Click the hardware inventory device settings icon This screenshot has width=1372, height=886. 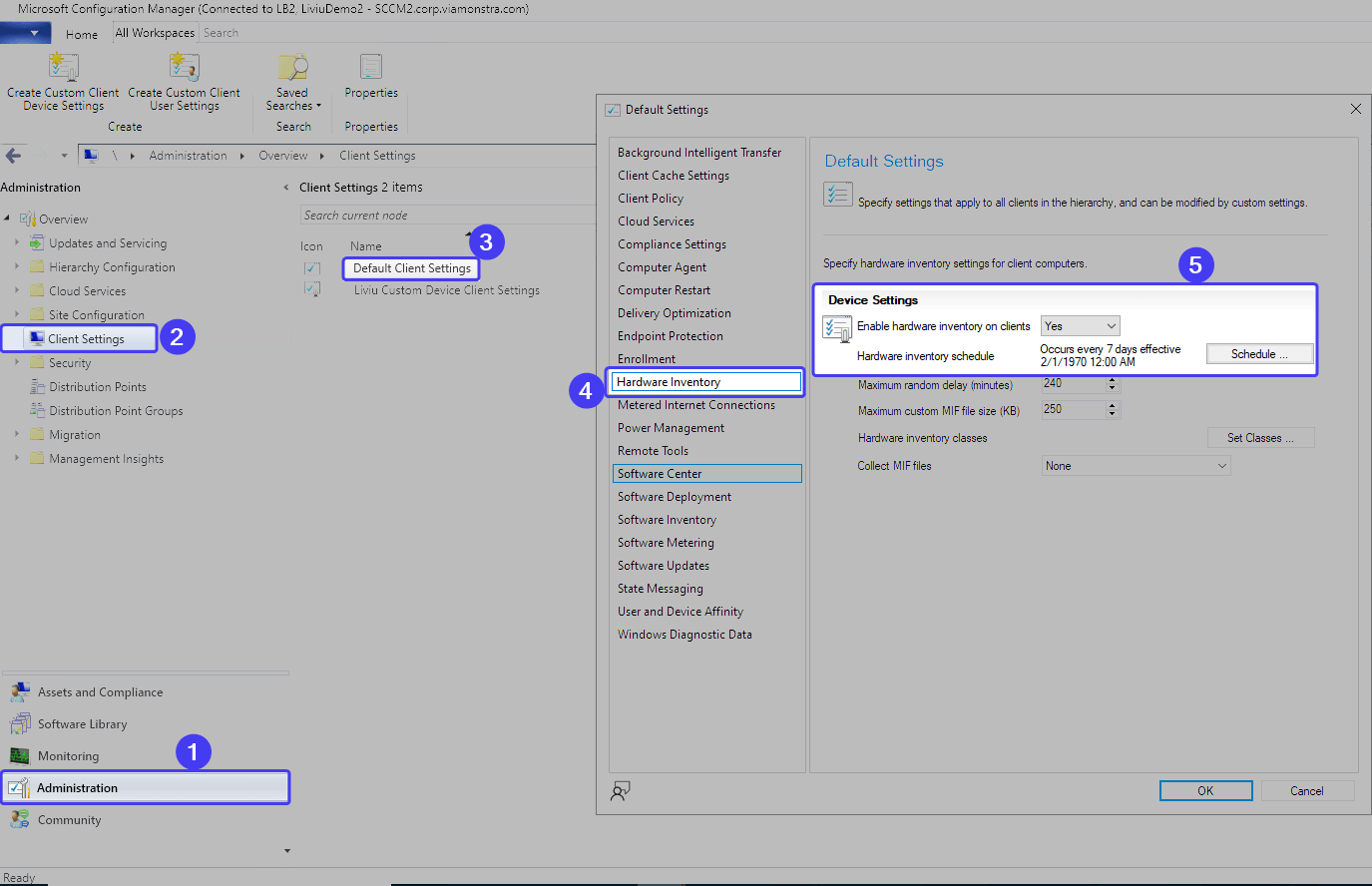837,328
